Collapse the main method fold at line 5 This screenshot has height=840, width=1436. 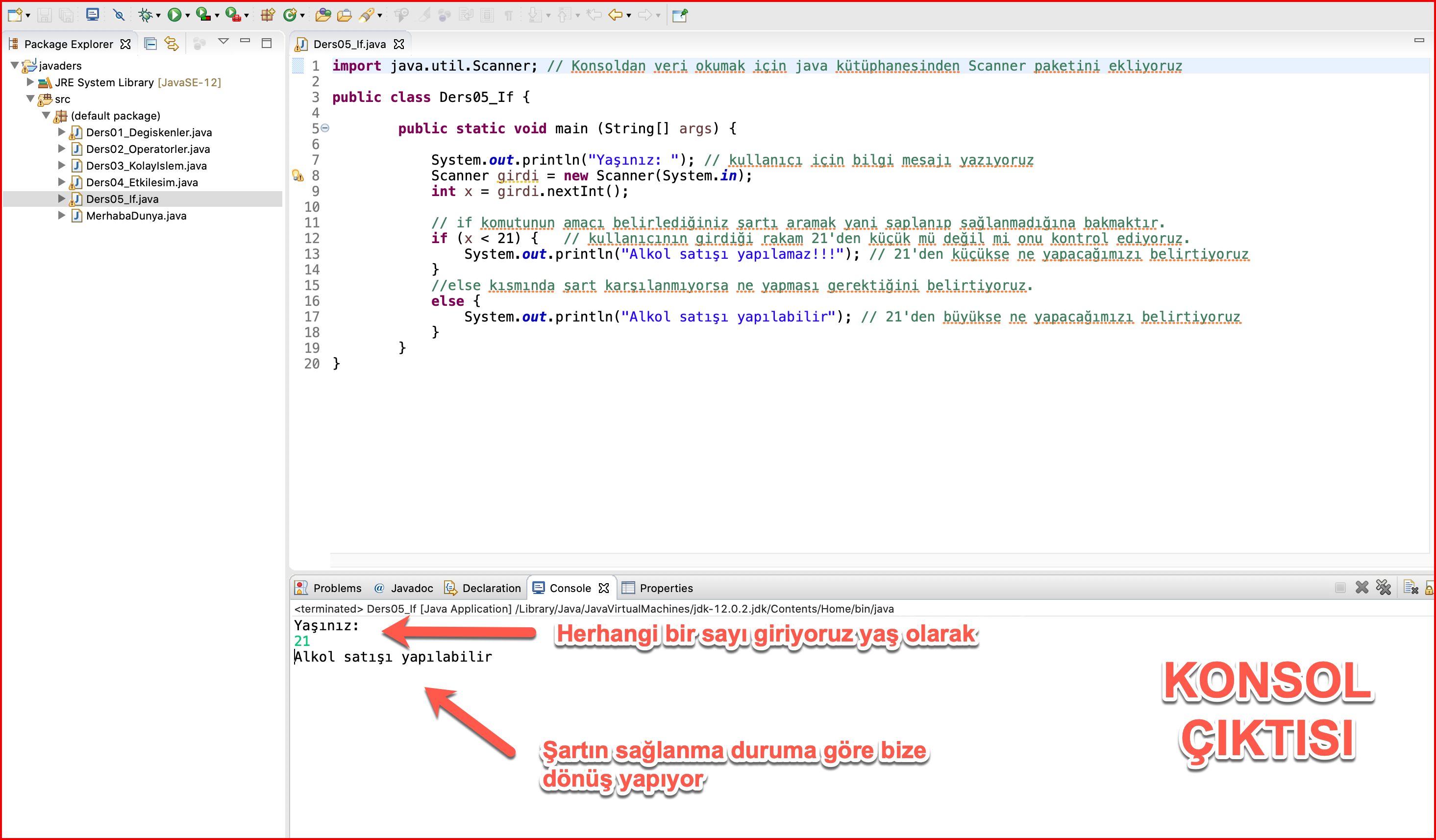click(x=325, y=128)
